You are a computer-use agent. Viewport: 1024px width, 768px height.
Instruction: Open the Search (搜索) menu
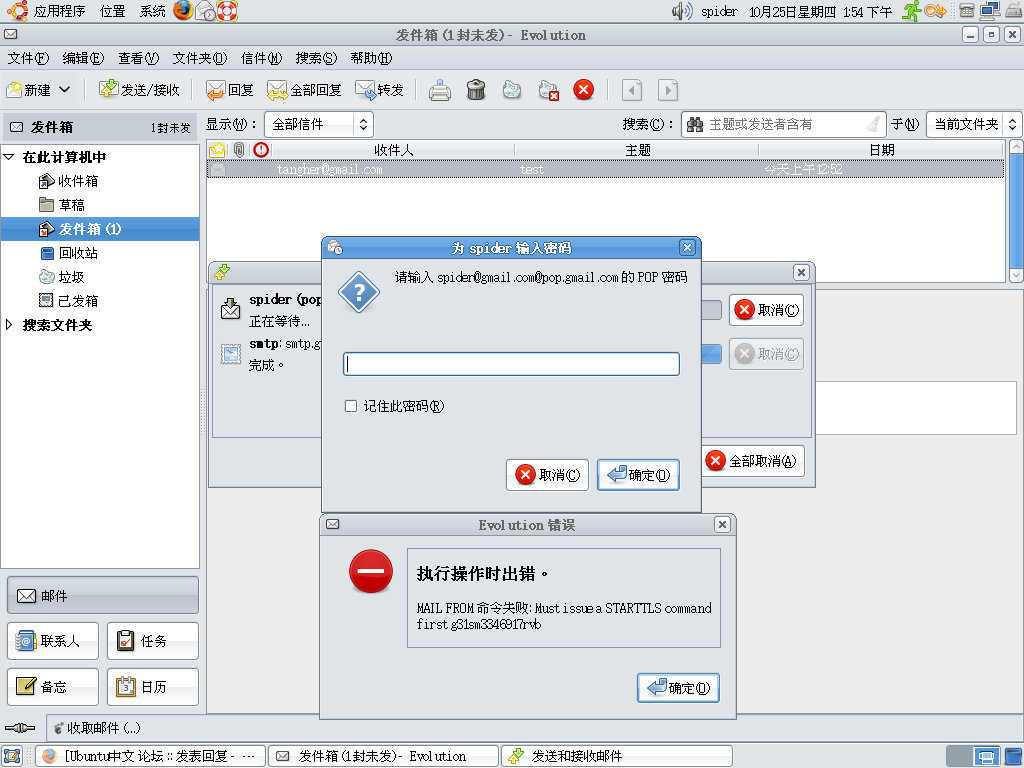(x=316, y=58)
